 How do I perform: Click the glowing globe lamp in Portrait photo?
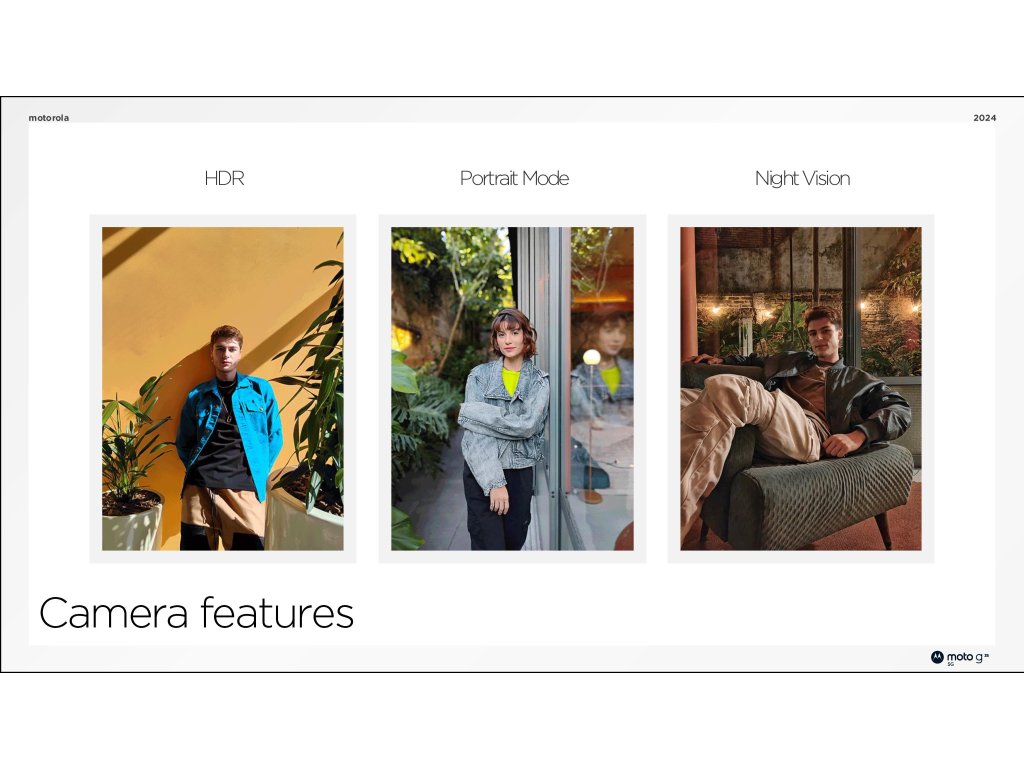tap(592, 357)
